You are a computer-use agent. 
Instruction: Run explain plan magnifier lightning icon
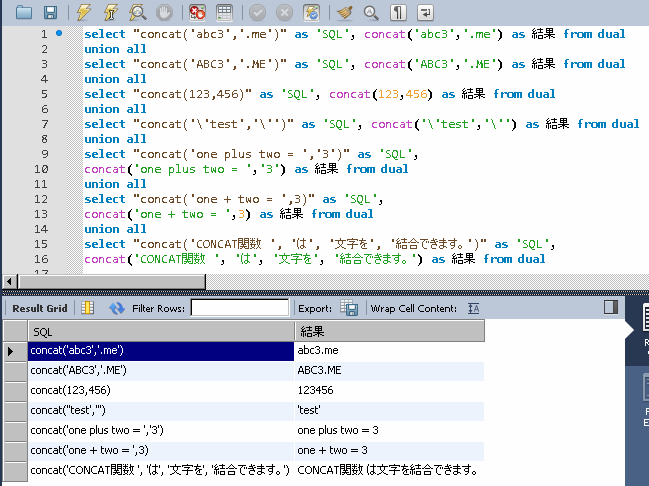tap(137, 12)
